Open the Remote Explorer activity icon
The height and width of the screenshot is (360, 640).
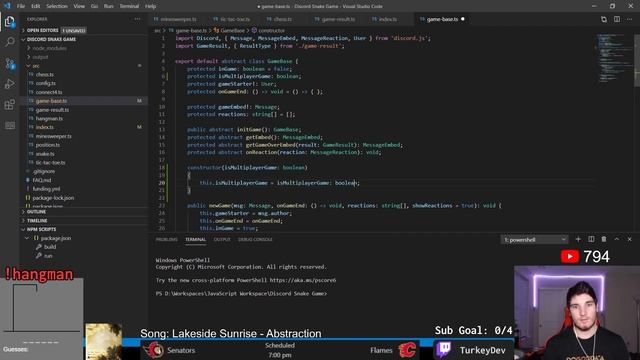[9, 125]
